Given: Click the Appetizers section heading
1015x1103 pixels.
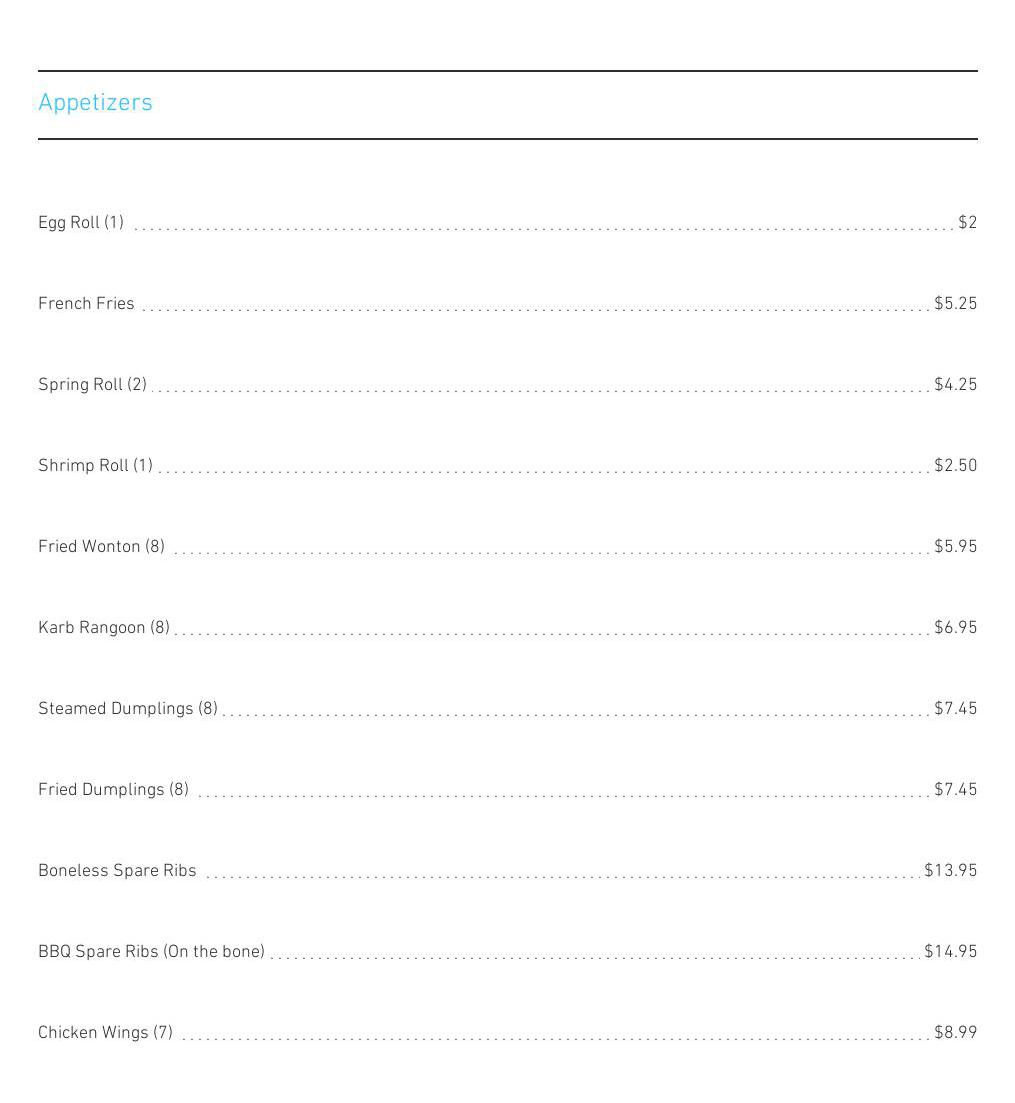Looking at the screenshot, I should tap(95, 102).
